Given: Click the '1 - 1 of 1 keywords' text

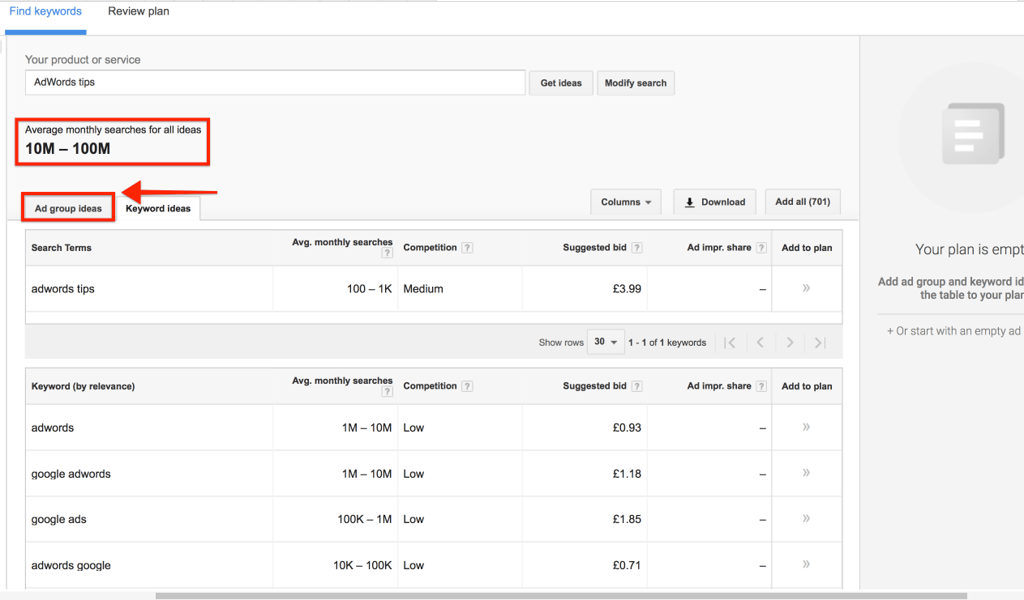Looking at the screenshot, I should 667,343.
